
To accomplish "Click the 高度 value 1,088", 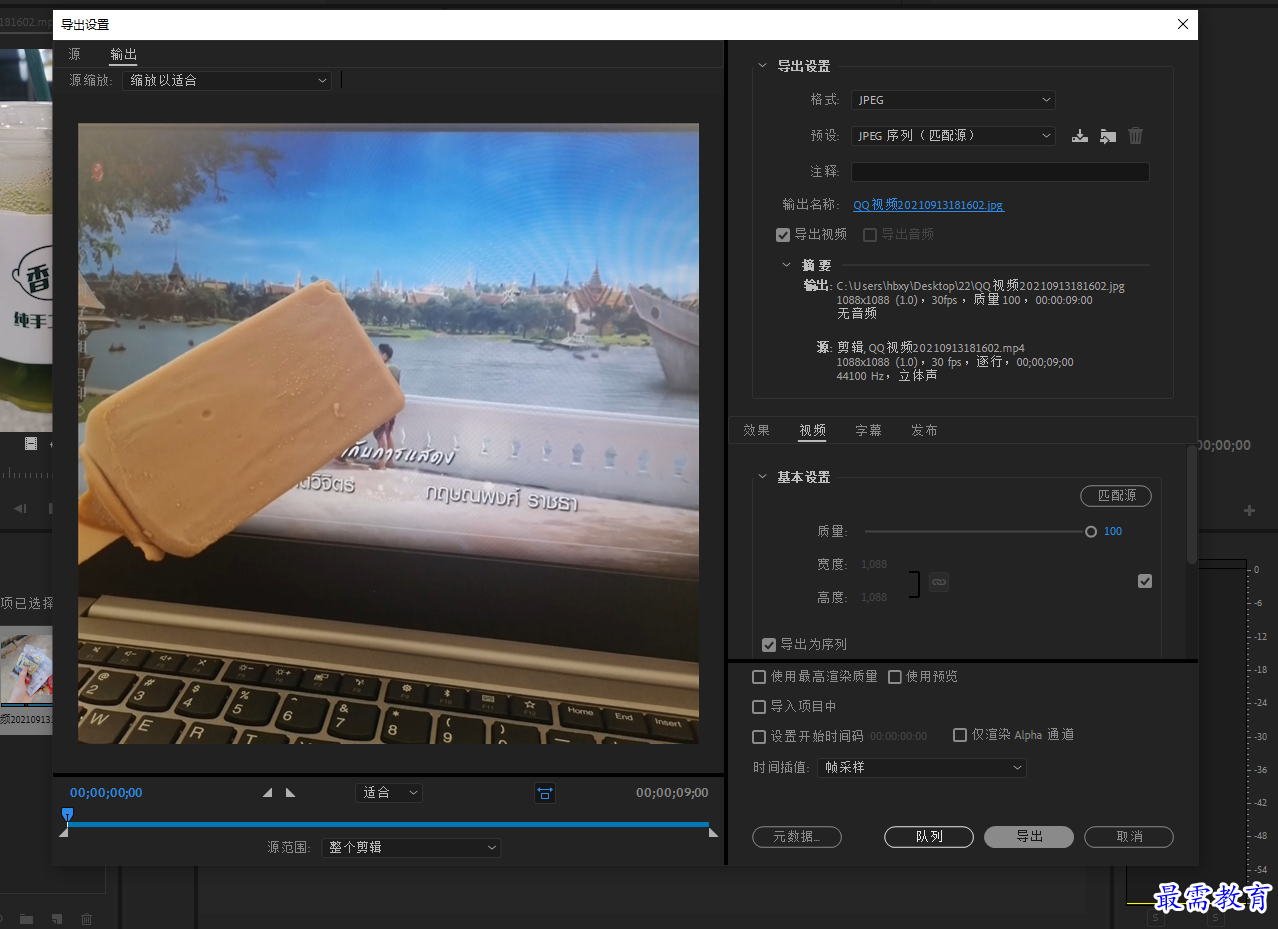I will [874, 598].
